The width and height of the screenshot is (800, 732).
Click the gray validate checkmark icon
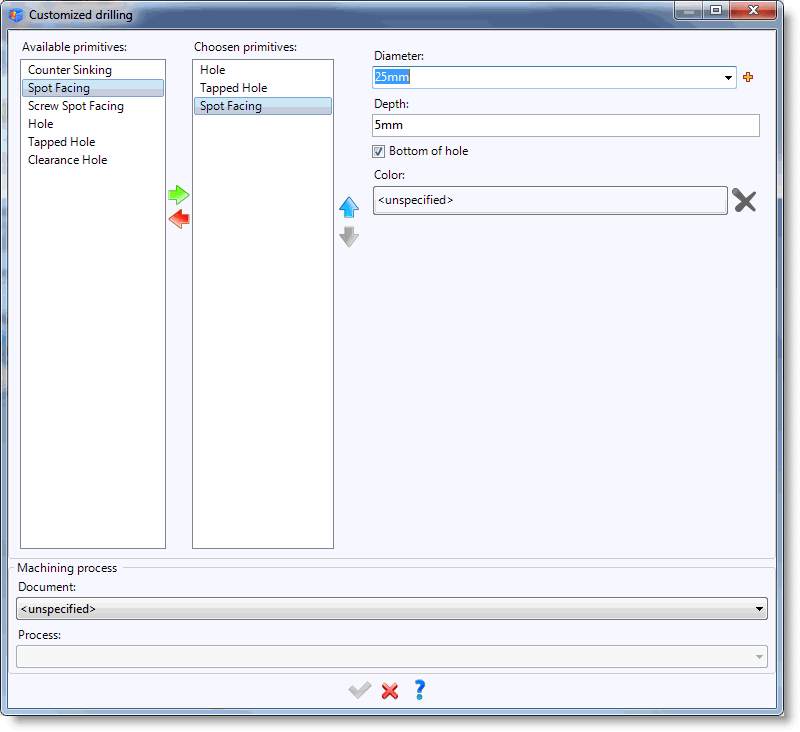359,690
